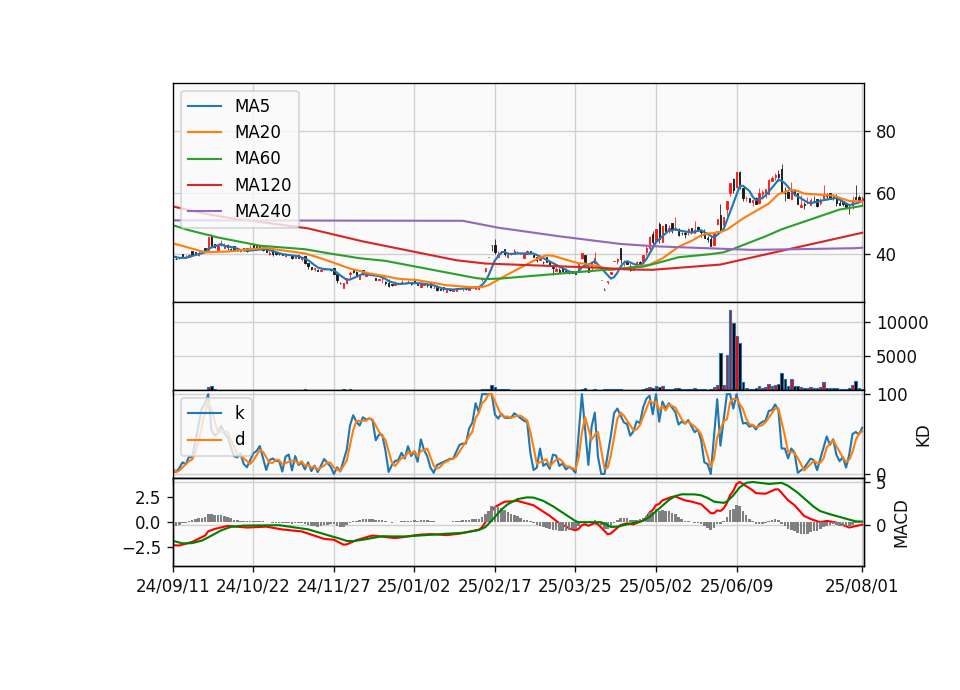
Task: Click the KD axis value 100
Action: pyautogui.click(x=892, y=395)
